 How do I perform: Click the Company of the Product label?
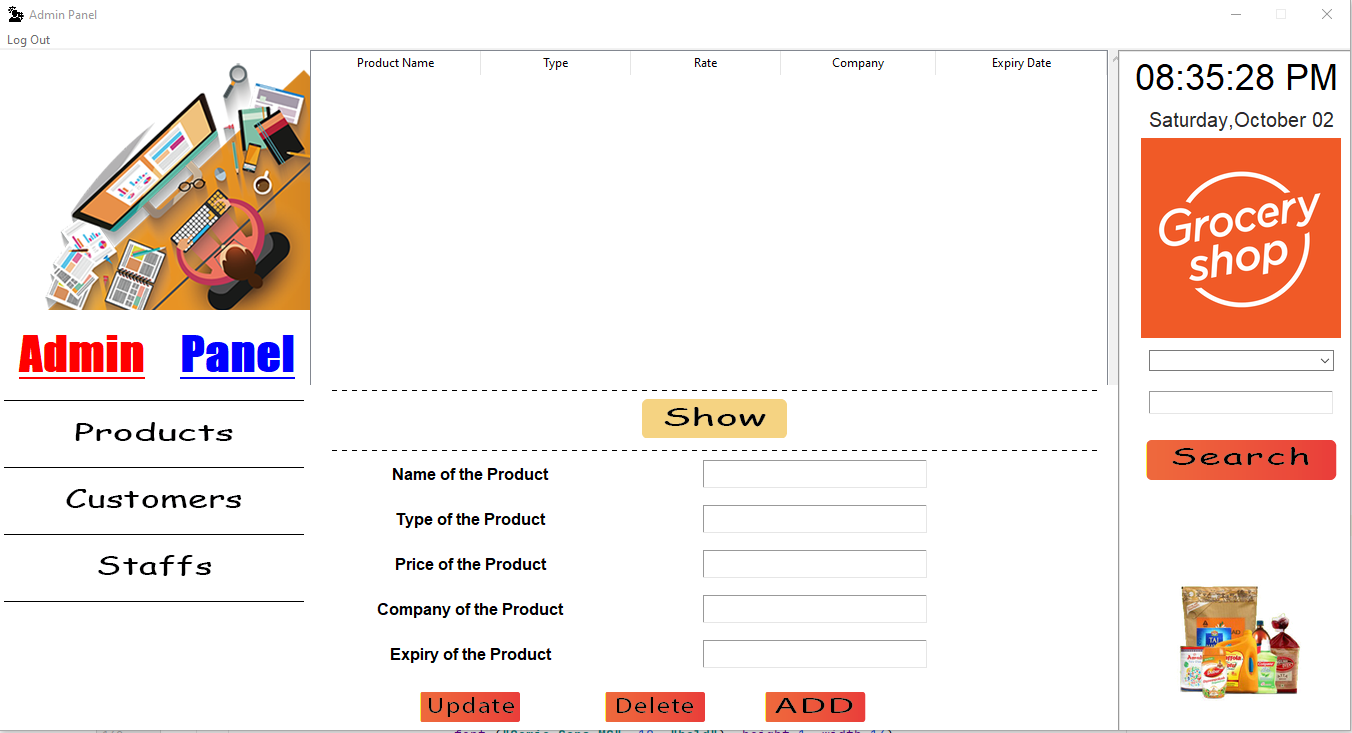pos(470,609)
